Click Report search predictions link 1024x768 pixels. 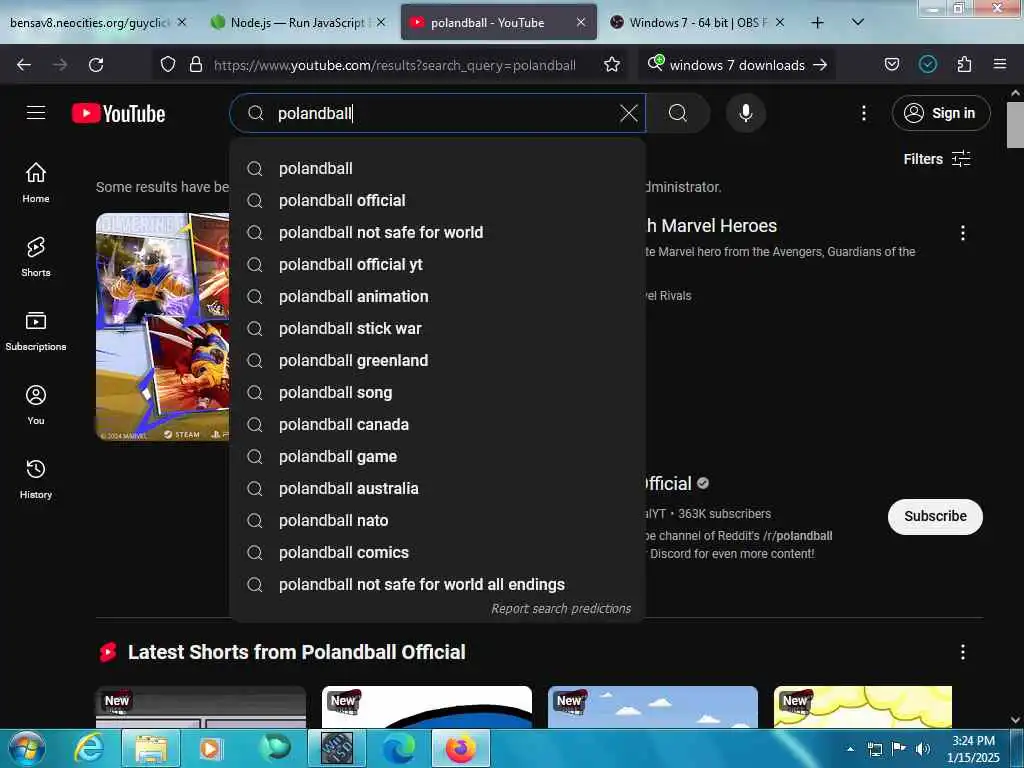[561, 609]
